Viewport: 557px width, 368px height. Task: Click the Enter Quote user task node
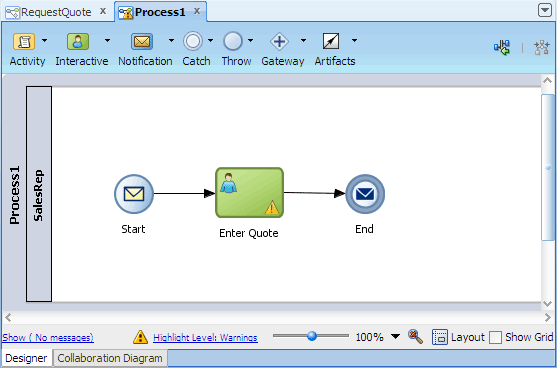249,193
